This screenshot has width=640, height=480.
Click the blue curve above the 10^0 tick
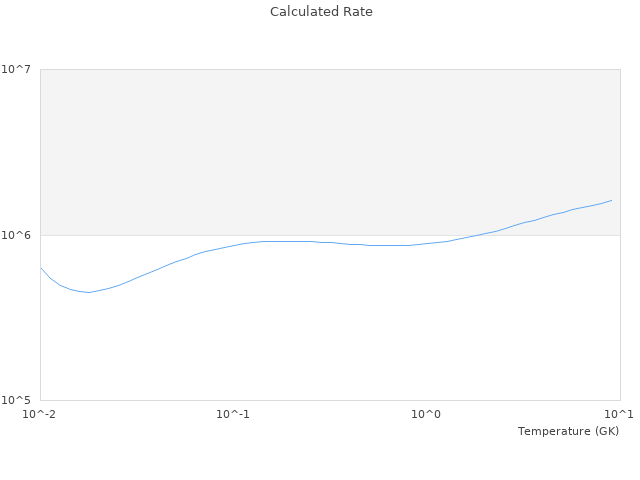[x=426, y=244]
